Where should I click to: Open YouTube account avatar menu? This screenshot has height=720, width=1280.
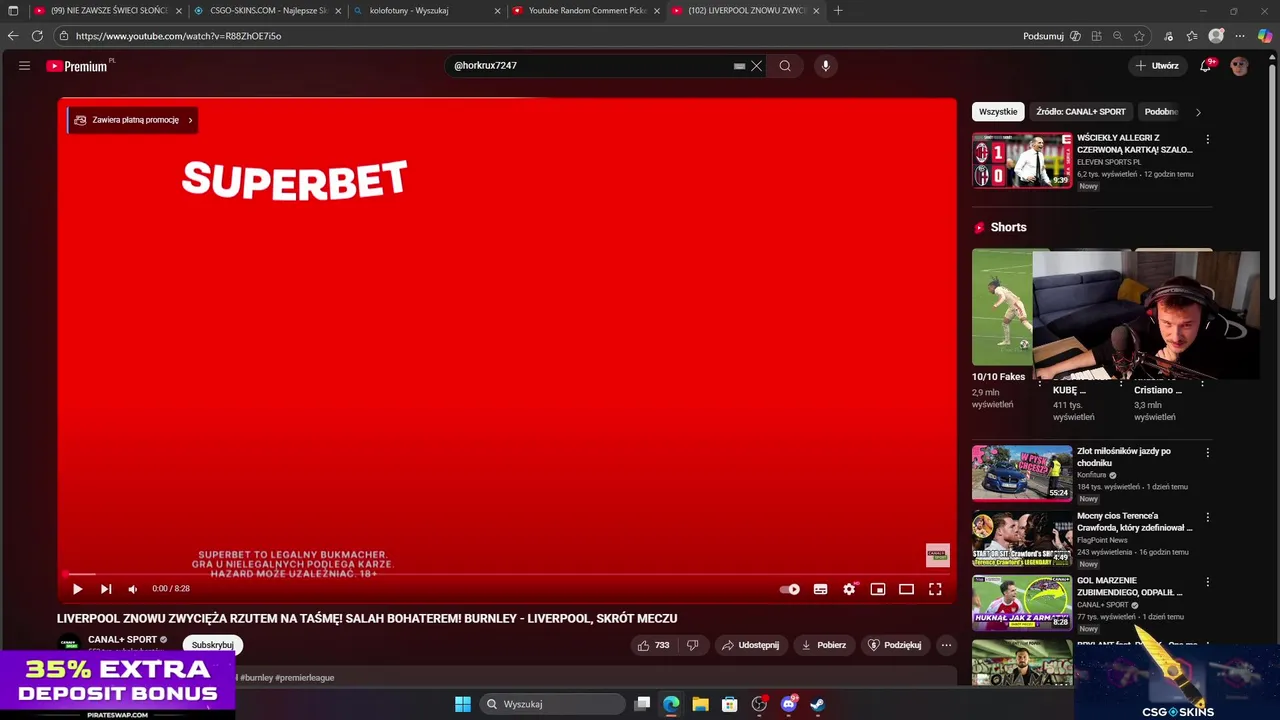coord(1240,66)
